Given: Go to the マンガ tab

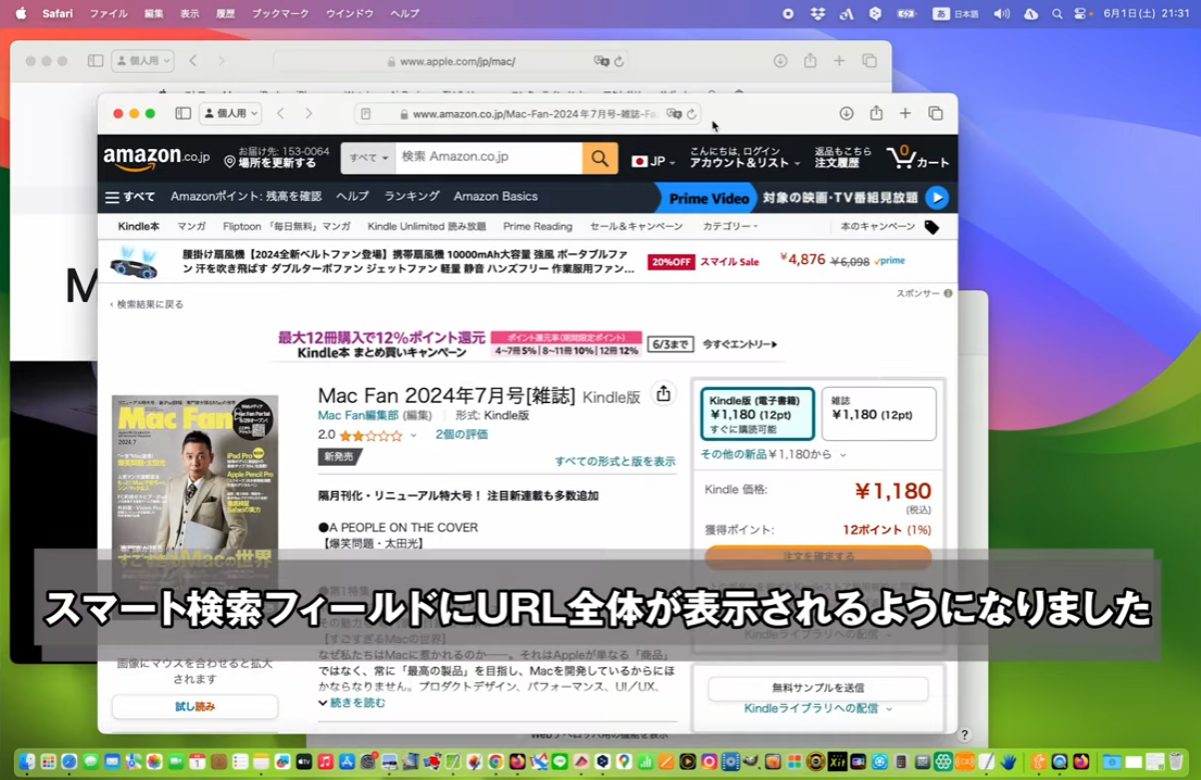Looking at the screenshot, I should point(191,227).
